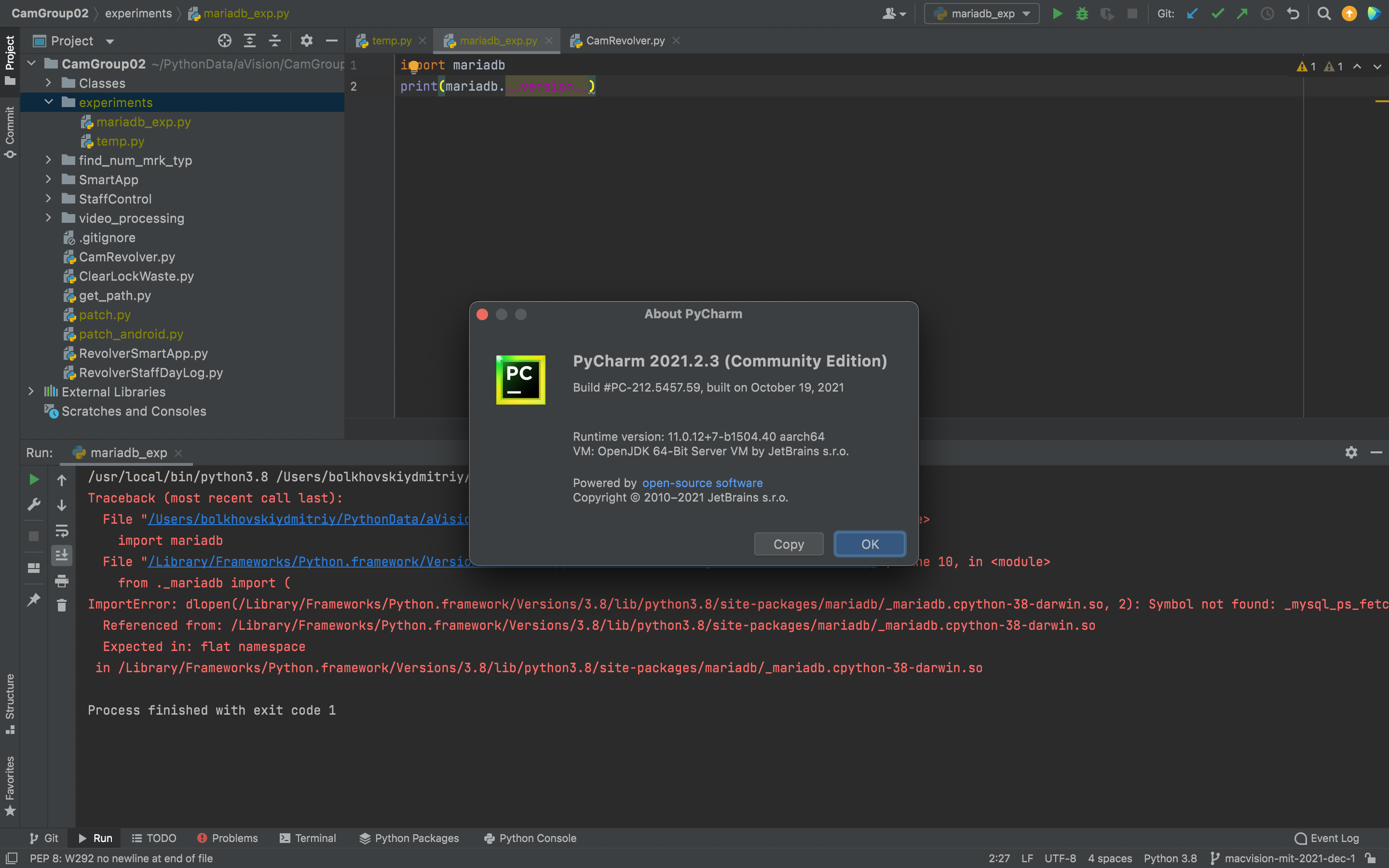Toggle scroll to end in the console
Viewport: 1389px width, 868px height.
62,555
